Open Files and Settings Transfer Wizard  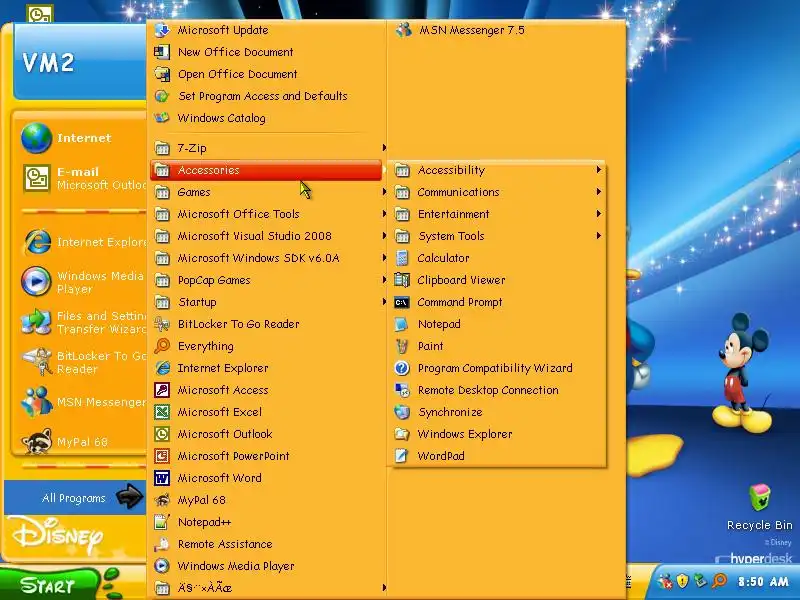tap(82, 322)
